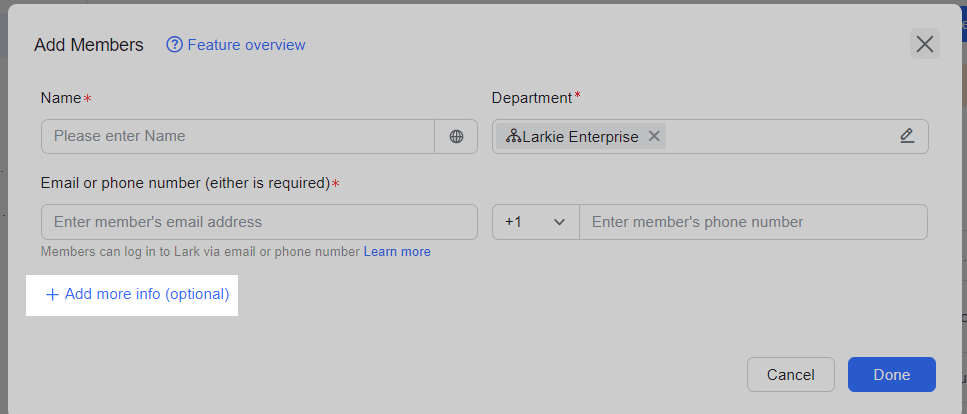Viewport: 967px width, 414px height.
Task: Open the +1 country code dropdown
Action: click(x=535, y=222)
